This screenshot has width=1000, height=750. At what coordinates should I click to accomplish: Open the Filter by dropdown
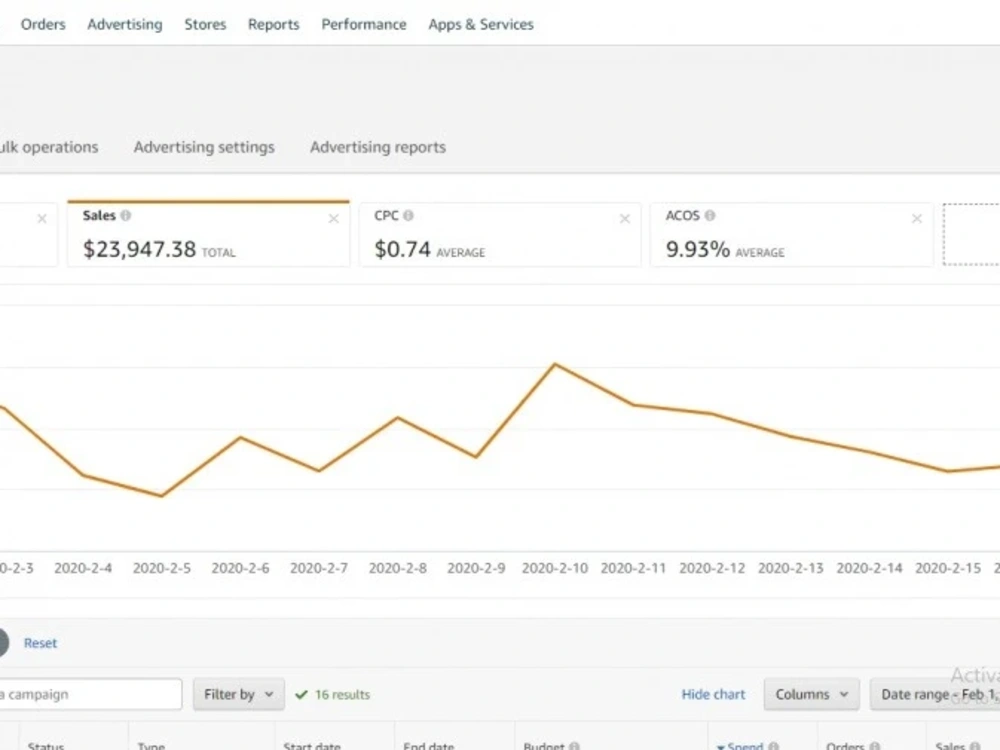point(239,694)
